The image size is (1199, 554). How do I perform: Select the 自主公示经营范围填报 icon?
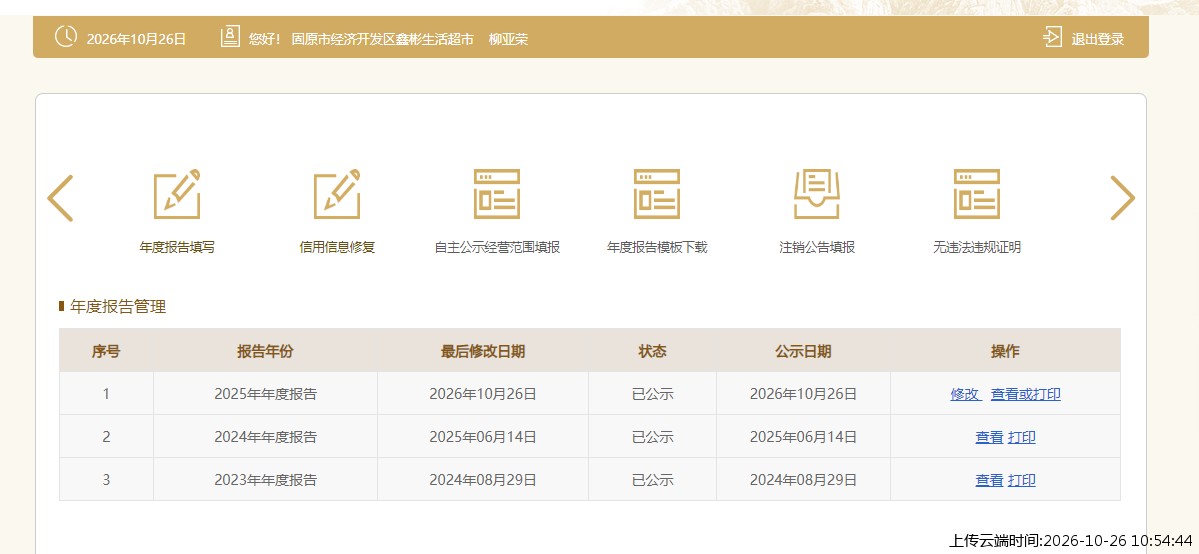pyautogui.click(x=497, y=194)
